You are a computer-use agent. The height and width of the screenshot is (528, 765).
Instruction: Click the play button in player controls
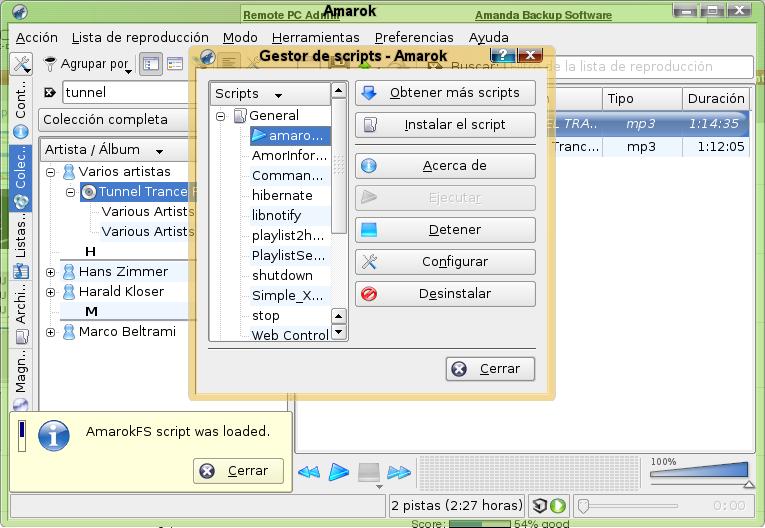click(x=339, y=472)
